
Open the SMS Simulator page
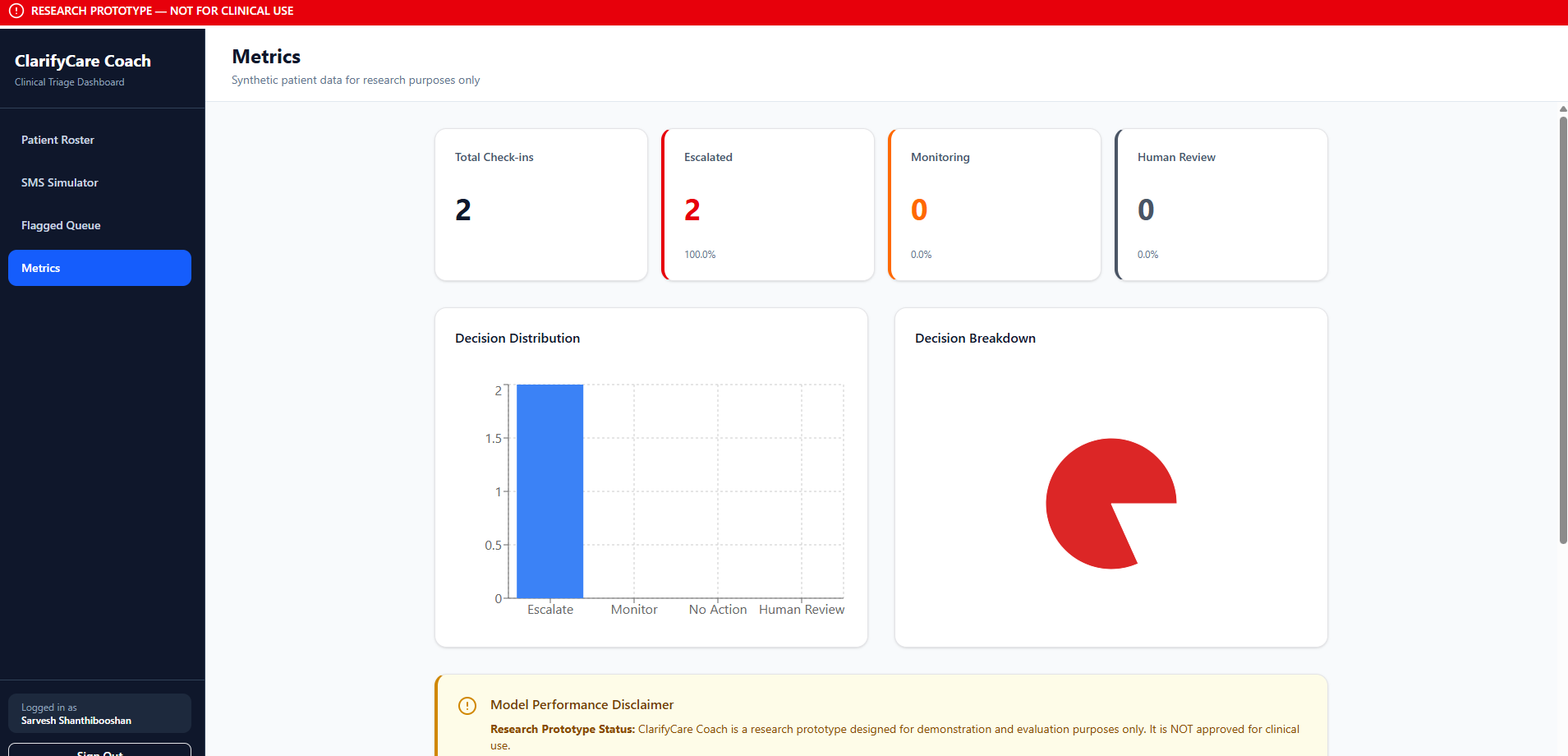coord(99,182)
